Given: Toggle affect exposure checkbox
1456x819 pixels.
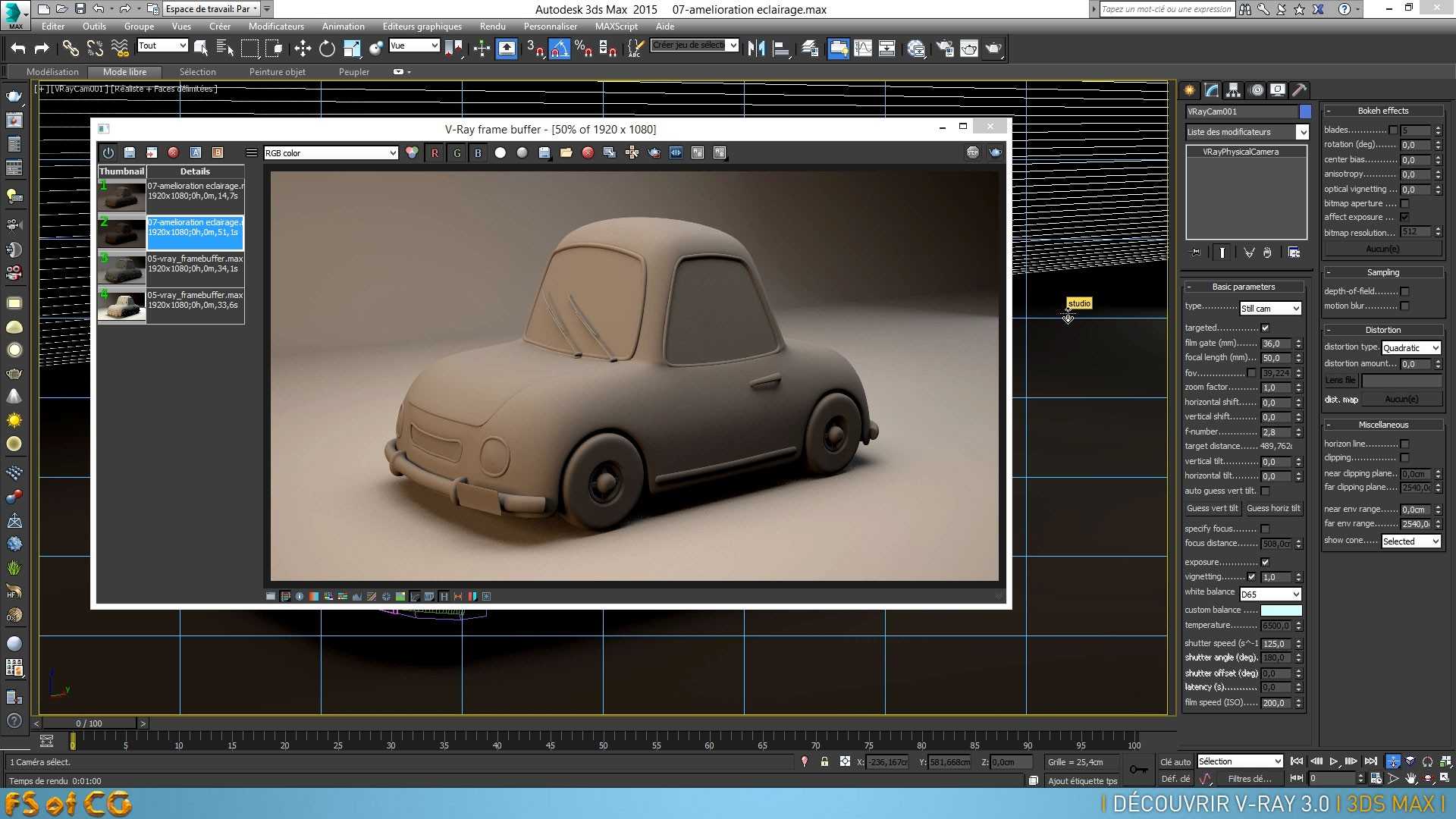Looking at the screenshot, I should coord(1404,218).
